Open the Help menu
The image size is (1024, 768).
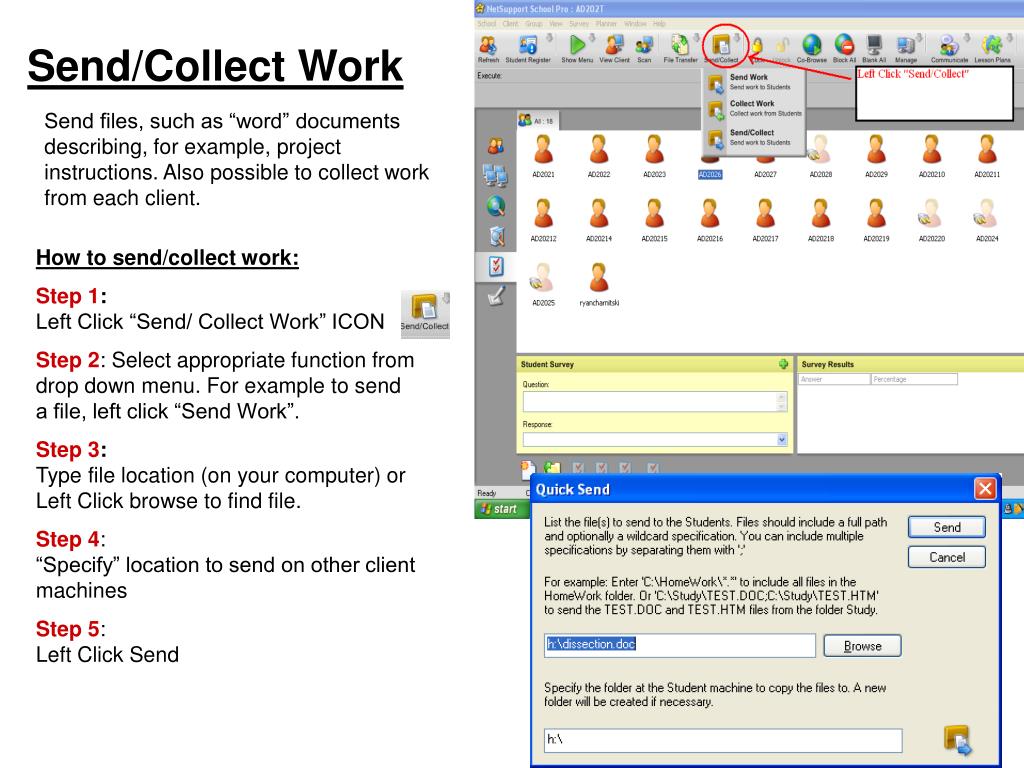[x=660, y=24]
